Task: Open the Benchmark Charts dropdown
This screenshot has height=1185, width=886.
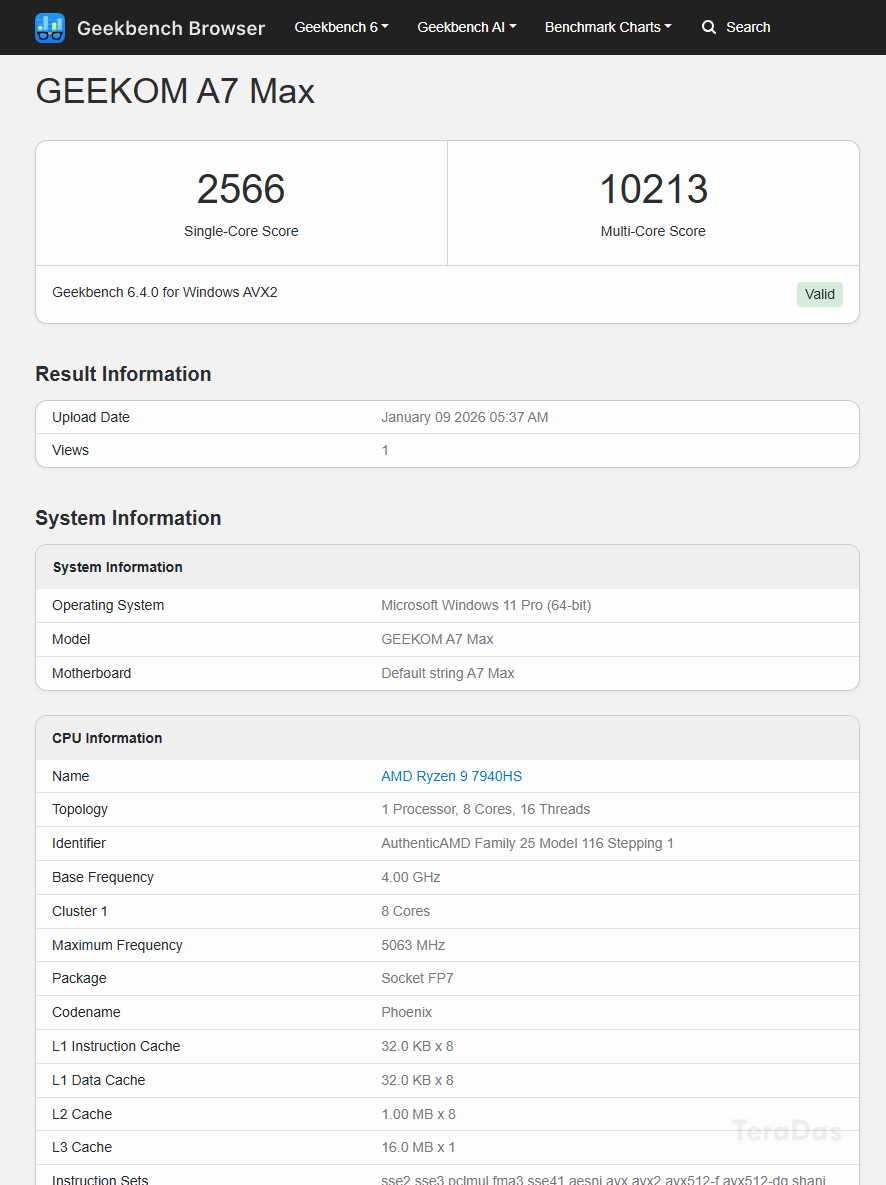Action: tap(608, 27)
